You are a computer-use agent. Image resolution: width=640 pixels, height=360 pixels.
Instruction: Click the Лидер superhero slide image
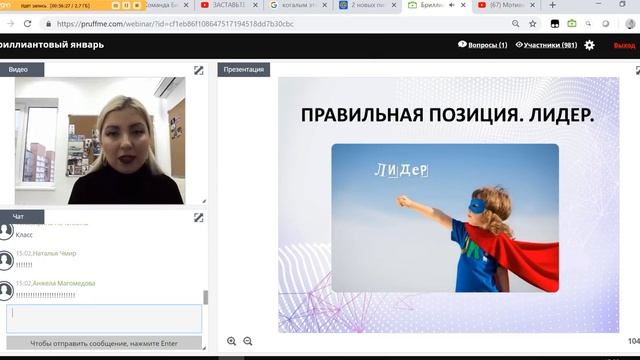pyautogui.click(x=445, y=218)
